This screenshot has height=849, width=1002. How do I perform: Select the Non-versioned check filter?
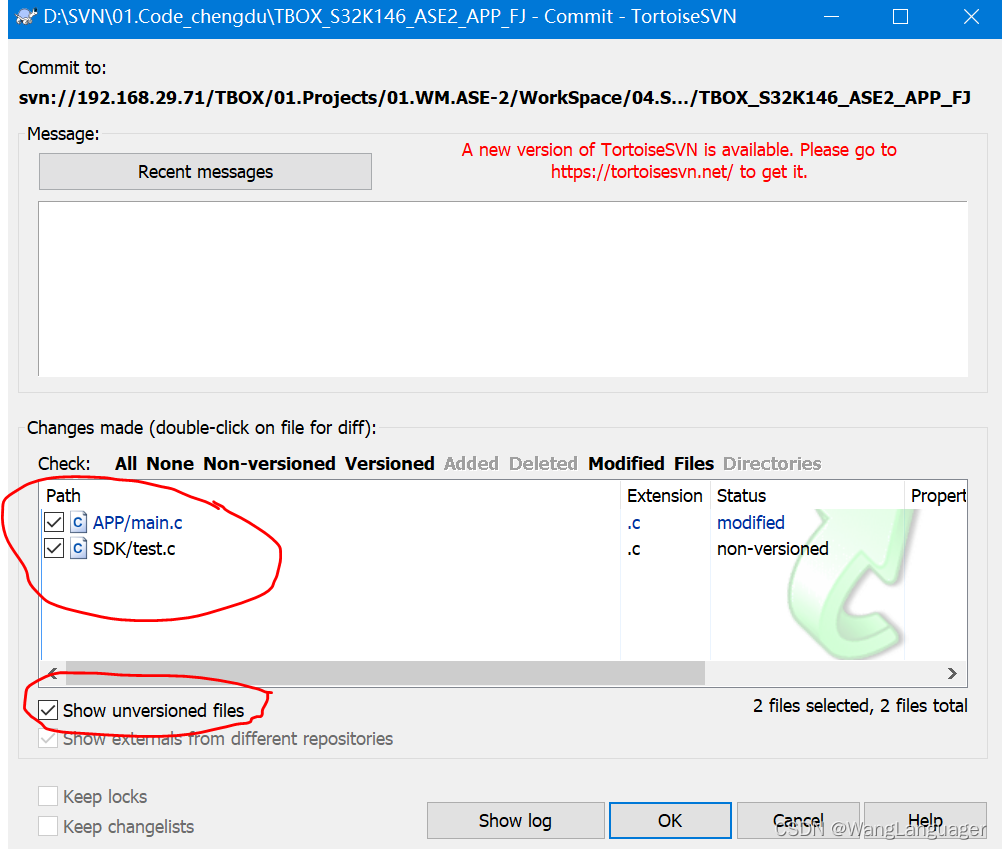click(269, 463)
